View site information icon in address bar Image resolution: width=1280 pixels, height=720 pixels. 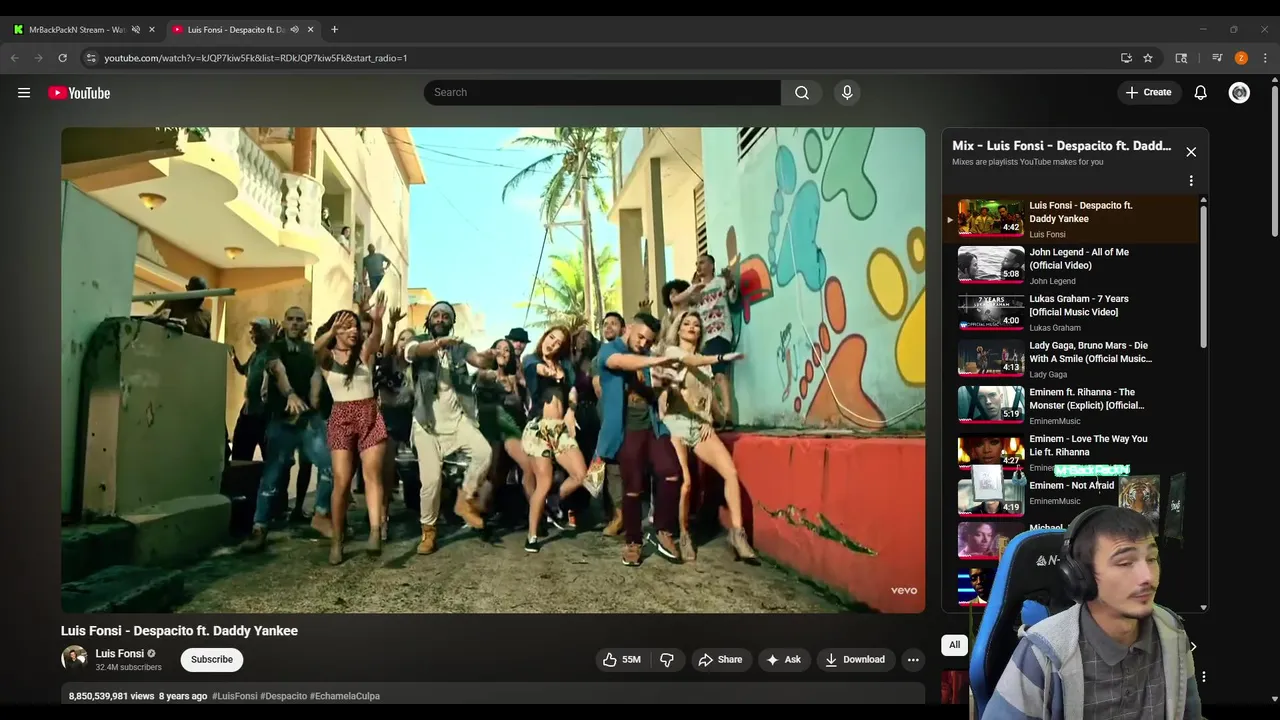tap(91, 58)
